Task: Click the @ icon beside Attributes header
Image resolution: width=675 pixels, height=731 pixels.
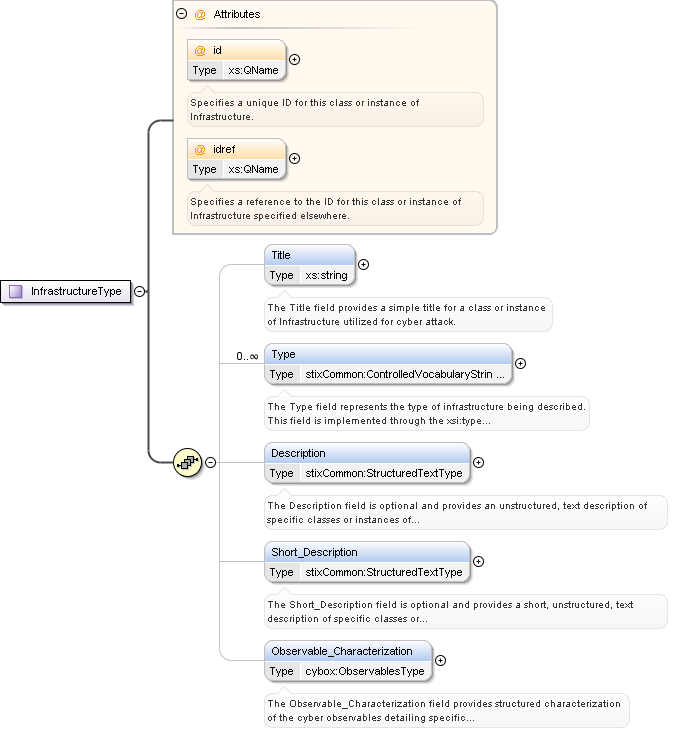Action: 200,15
